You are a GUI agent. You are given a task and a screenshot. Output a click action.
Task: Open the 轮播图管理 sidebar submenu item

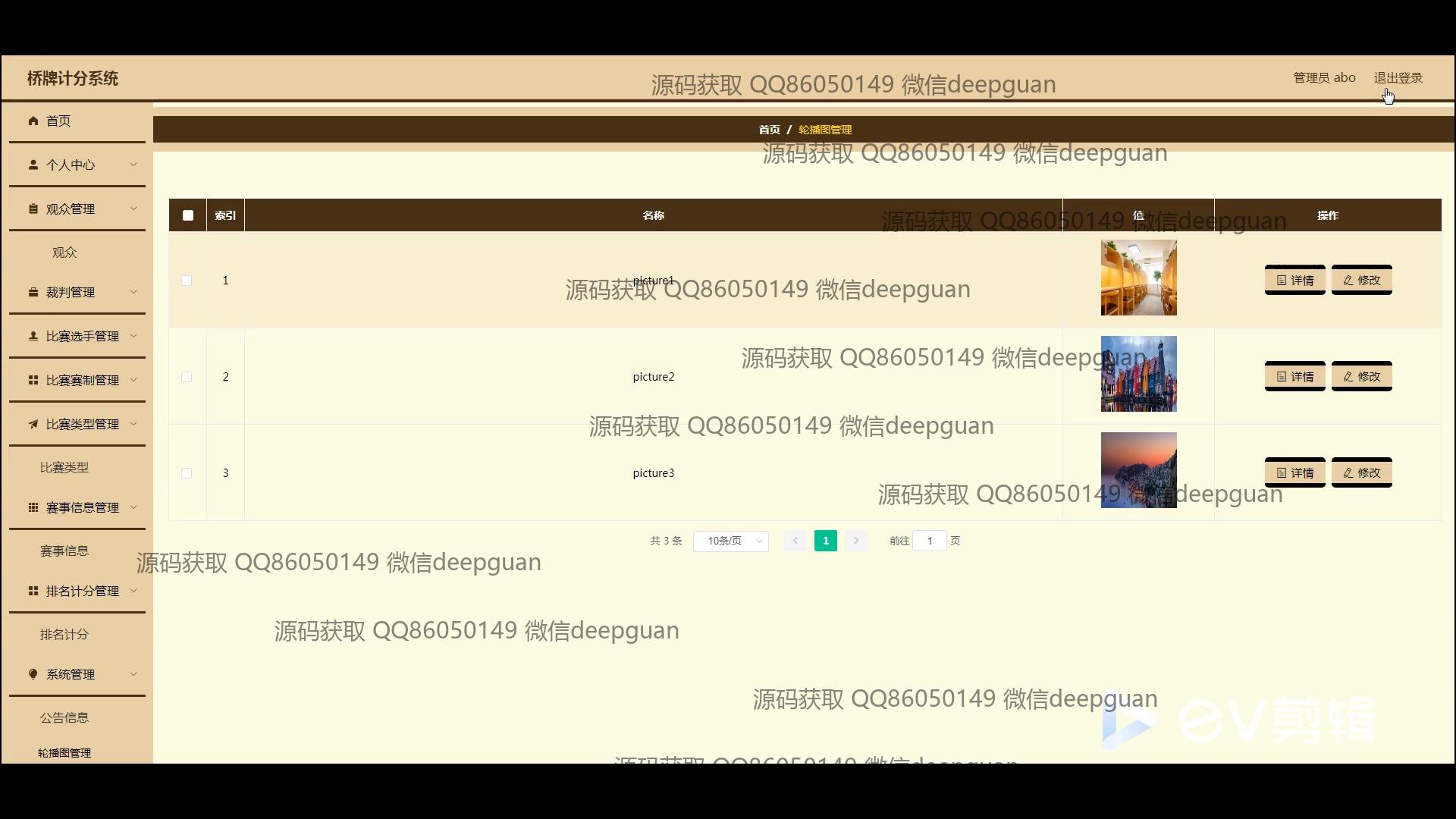pyautogui.click(x=64, y=753)
